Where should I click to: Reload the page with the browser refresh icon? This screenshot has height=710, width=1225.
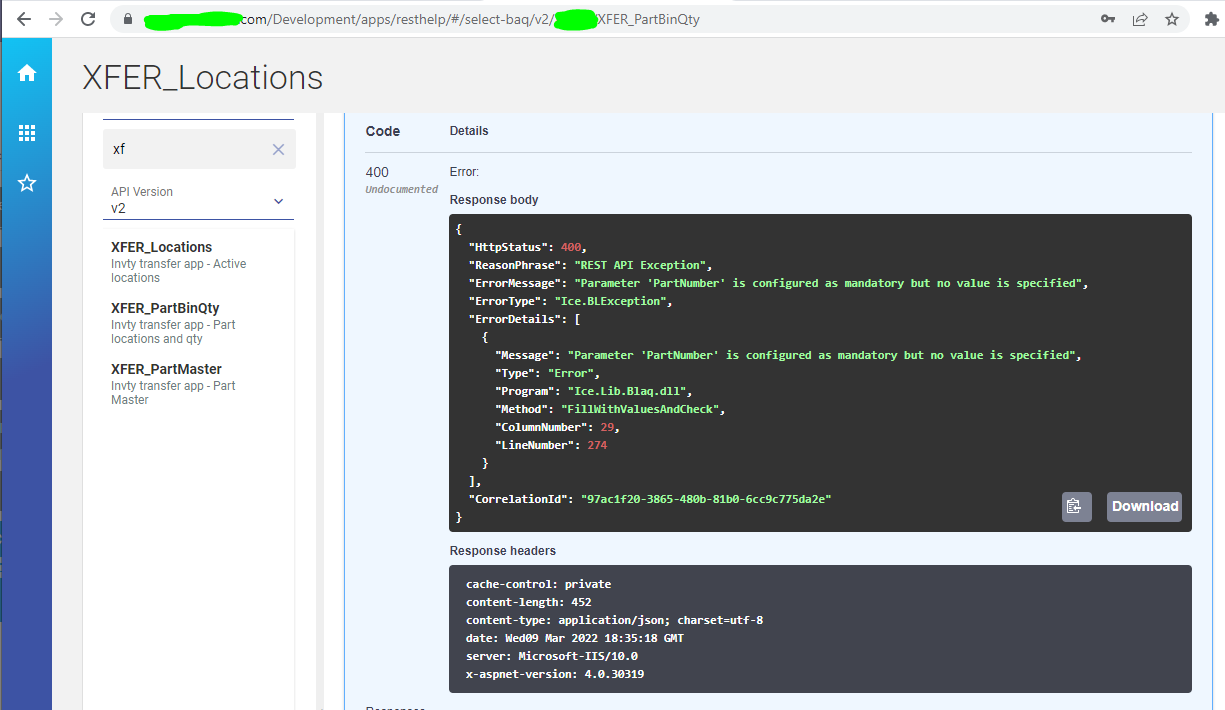point(88,19)
